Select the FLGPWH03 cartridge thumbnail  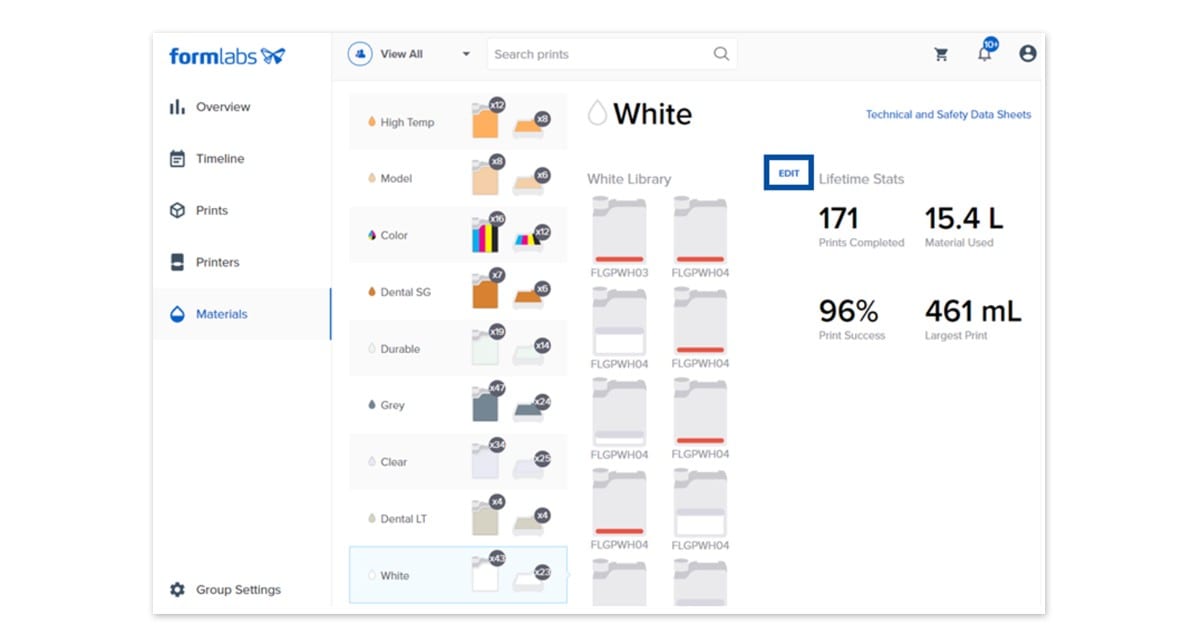click(619, 231)
